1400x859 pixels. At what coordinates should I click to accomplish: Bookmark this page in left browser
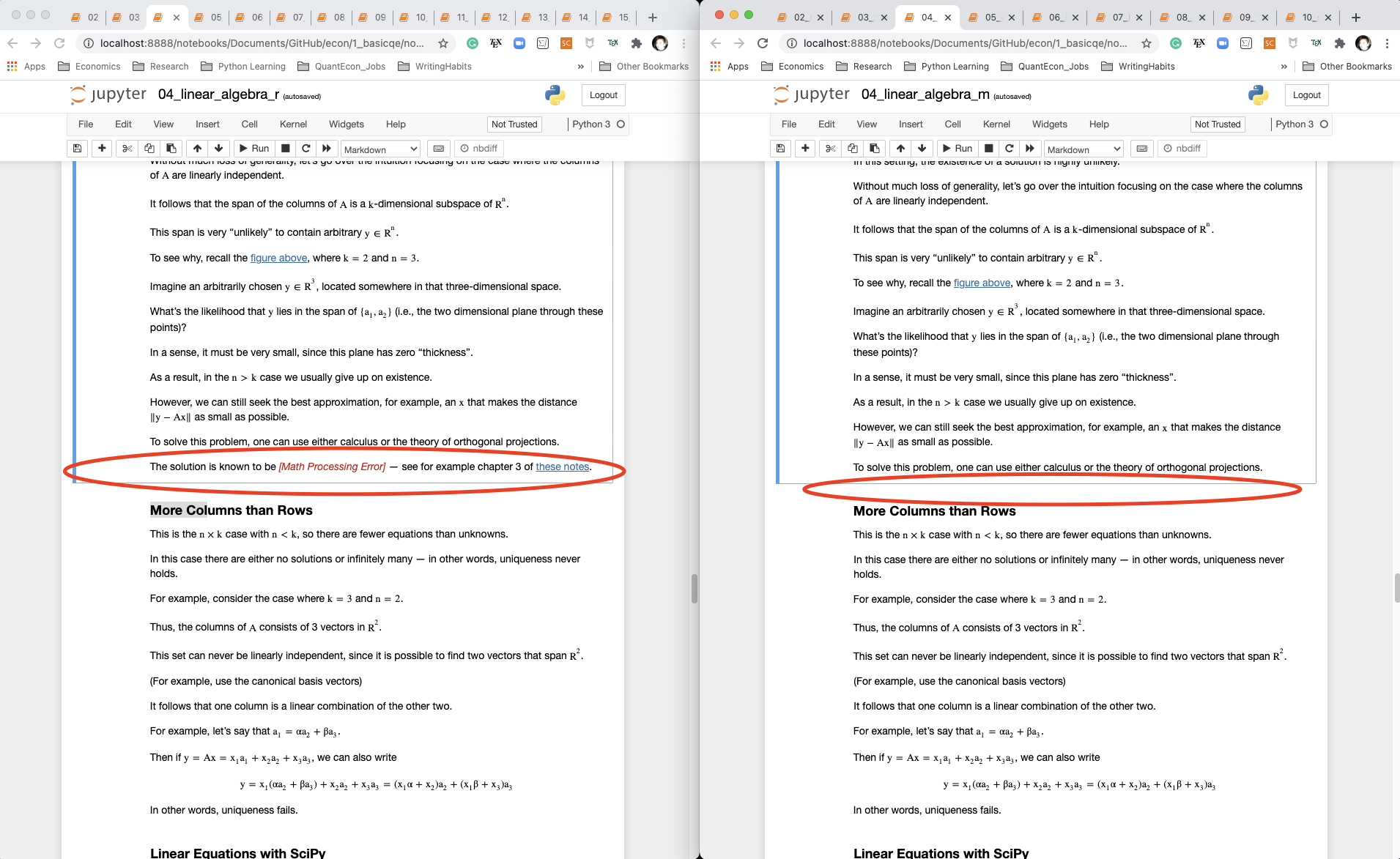[x=443, y=43]
